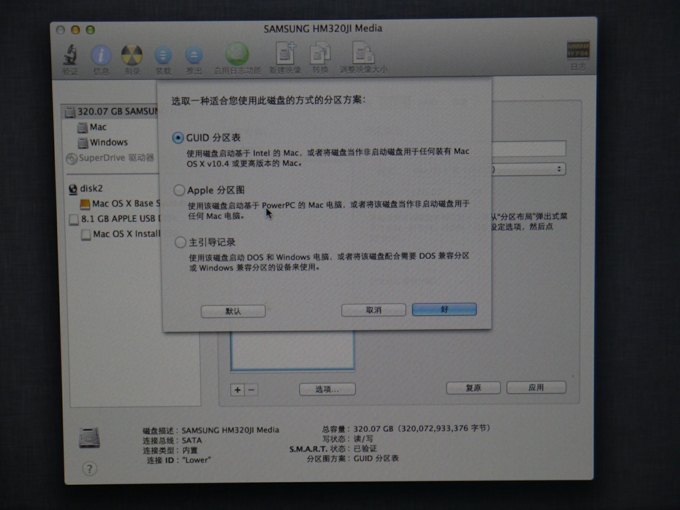Viewport: 680px width, 510px height.
Task: Click the partition name input field
Action: coord(529,148)
